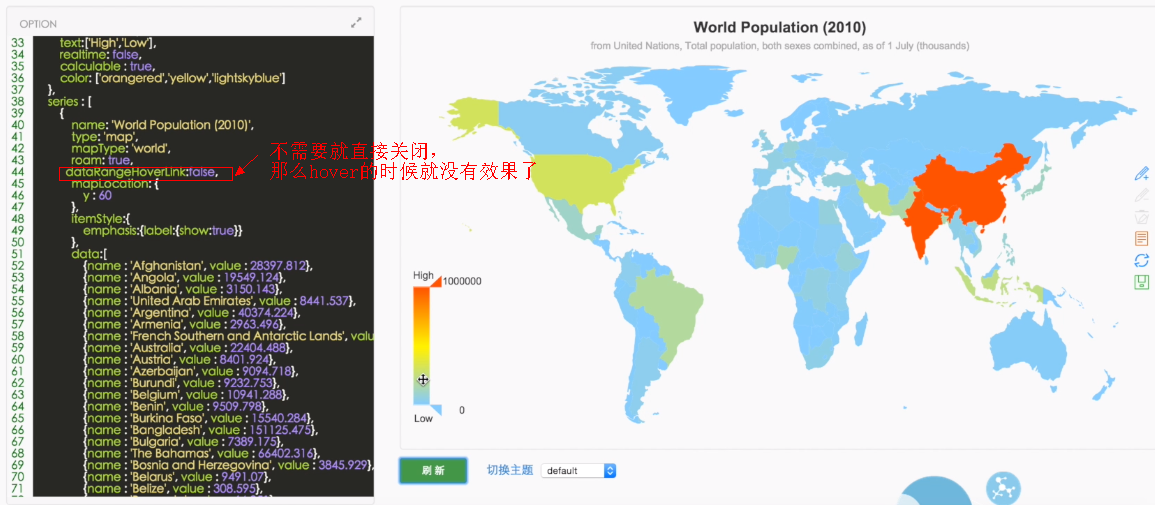
Task: Click the name: 'World Population (2010)' code line
Action: point(163,125)
